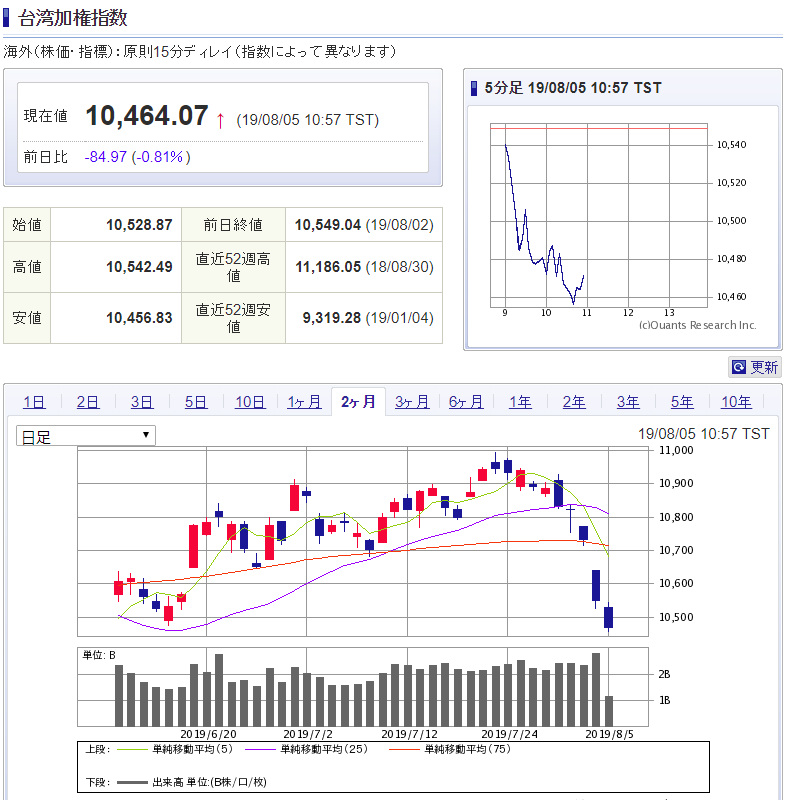Switch chart to the 5日 tab
Viewport: 793px width, 800px height.
pos(196,402)
